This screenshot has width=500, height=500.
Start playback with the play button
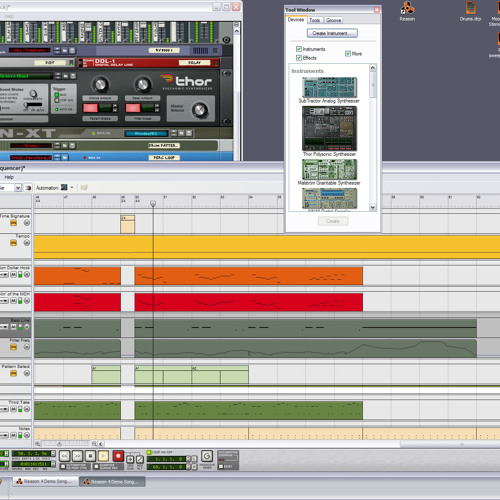tap(103, 456)
